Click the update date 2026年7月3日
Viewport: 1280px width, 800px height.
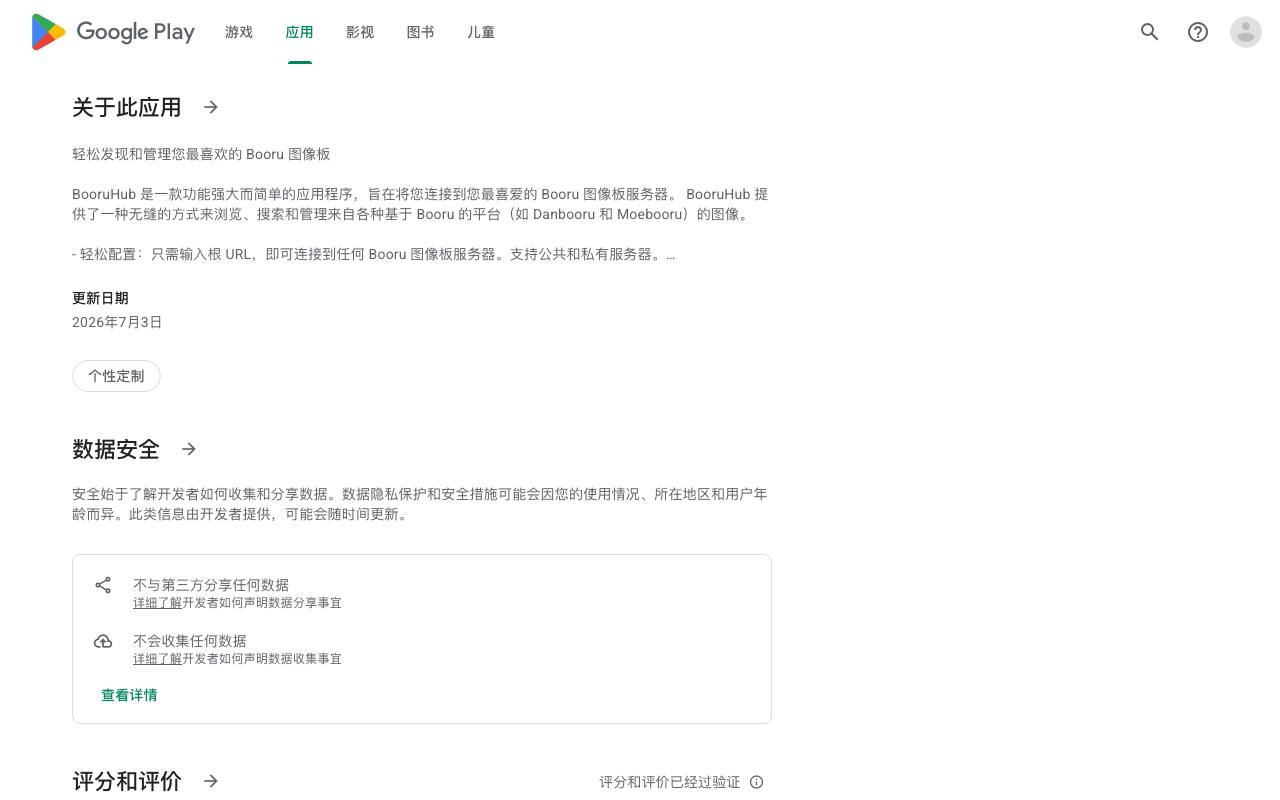click(117, 322)
